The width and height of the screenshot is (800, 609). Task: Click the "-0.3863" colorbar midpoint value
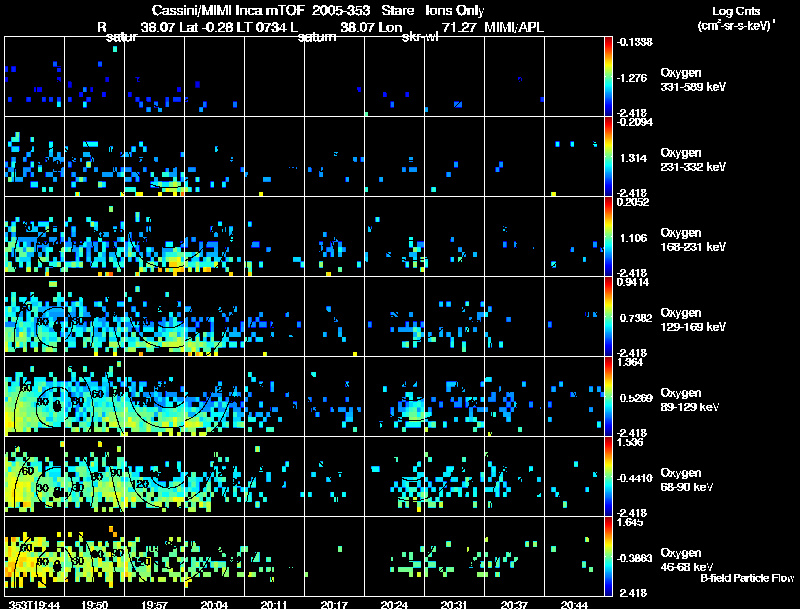tap(634, 559)
